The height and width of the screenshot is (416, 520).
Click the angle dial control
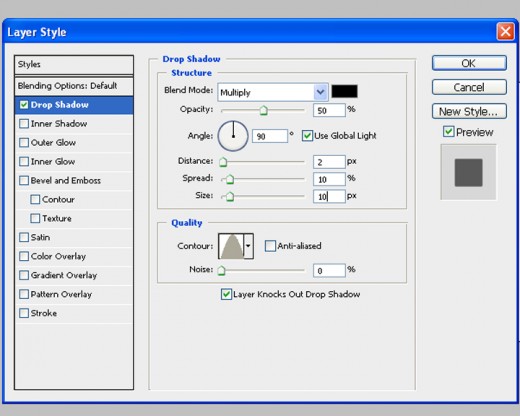[233, 136]
